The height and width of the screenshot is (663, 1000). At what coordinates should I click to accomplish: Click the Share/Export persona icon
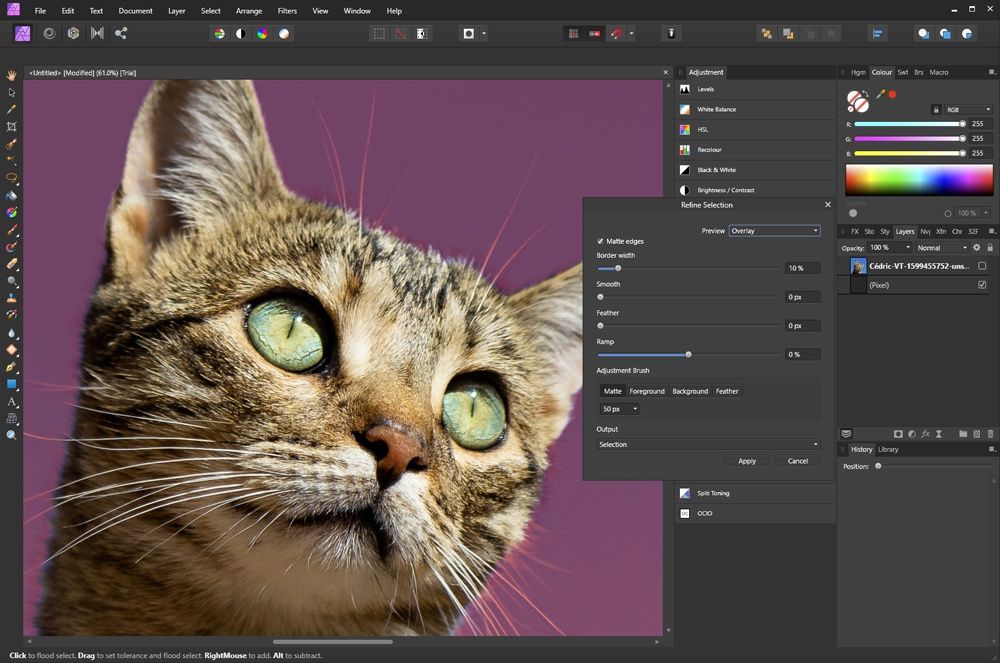[121, 34]
